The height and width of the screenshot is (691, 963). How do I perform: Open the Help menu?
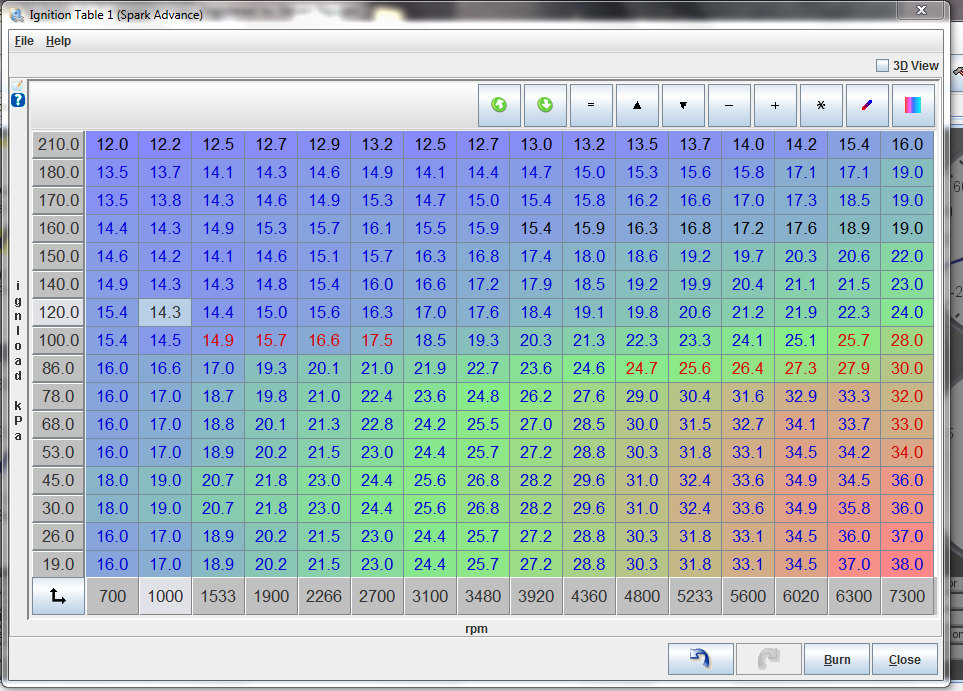click(x=58, y=41)
